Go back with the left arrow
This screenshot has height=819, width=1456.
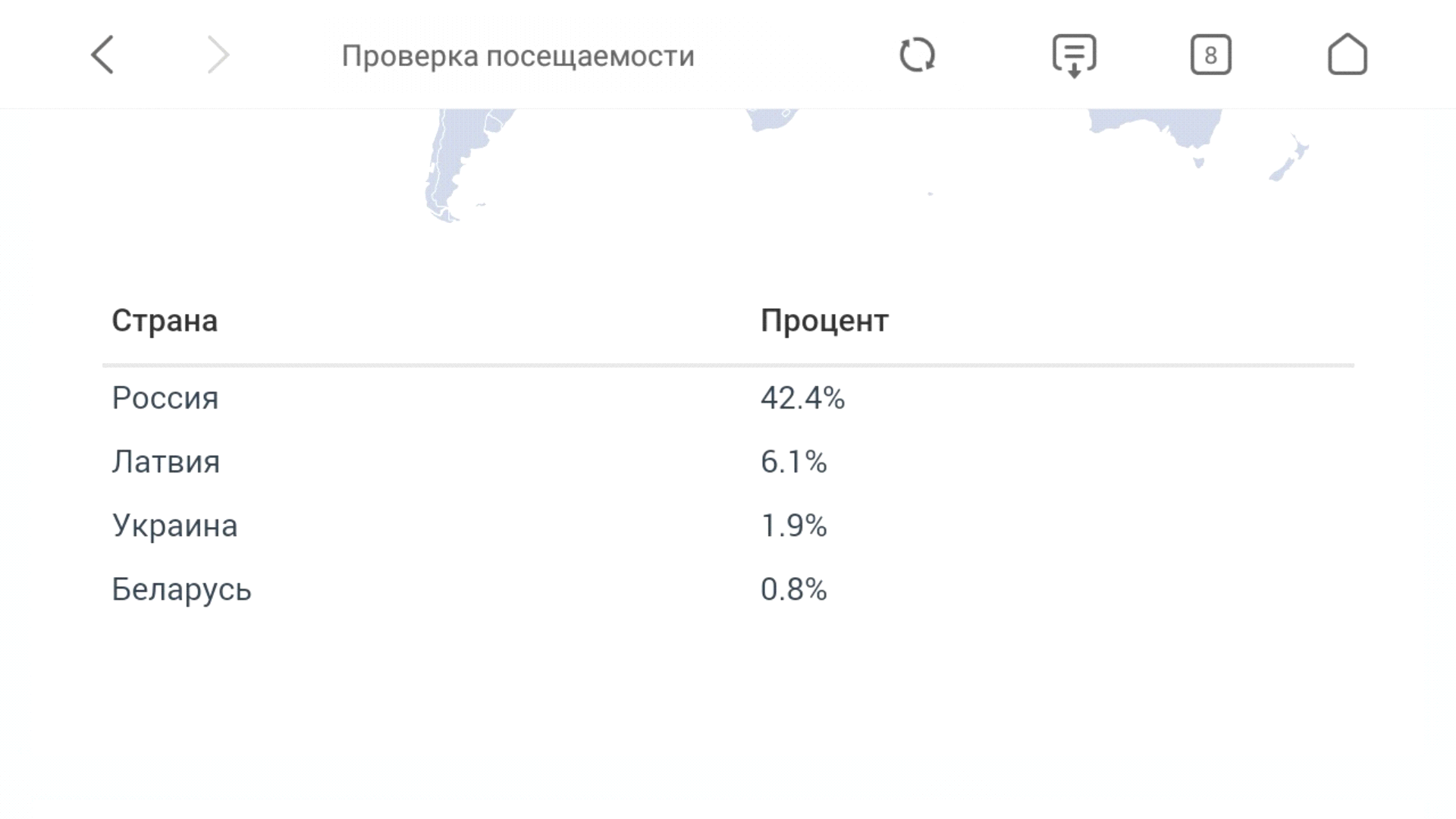pyautogui.click(x=103, y=55)
